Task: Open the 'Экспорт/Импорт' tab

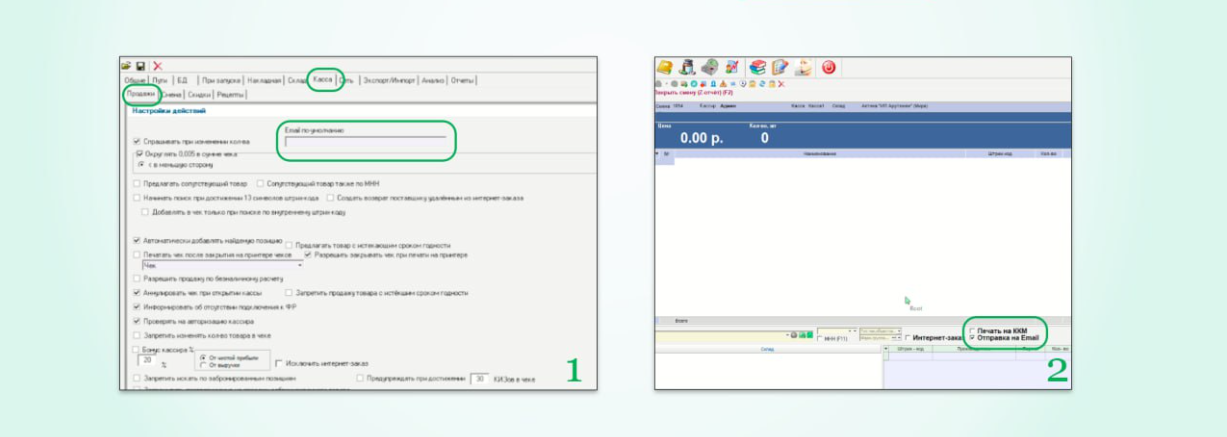Action: pos(389,80)
